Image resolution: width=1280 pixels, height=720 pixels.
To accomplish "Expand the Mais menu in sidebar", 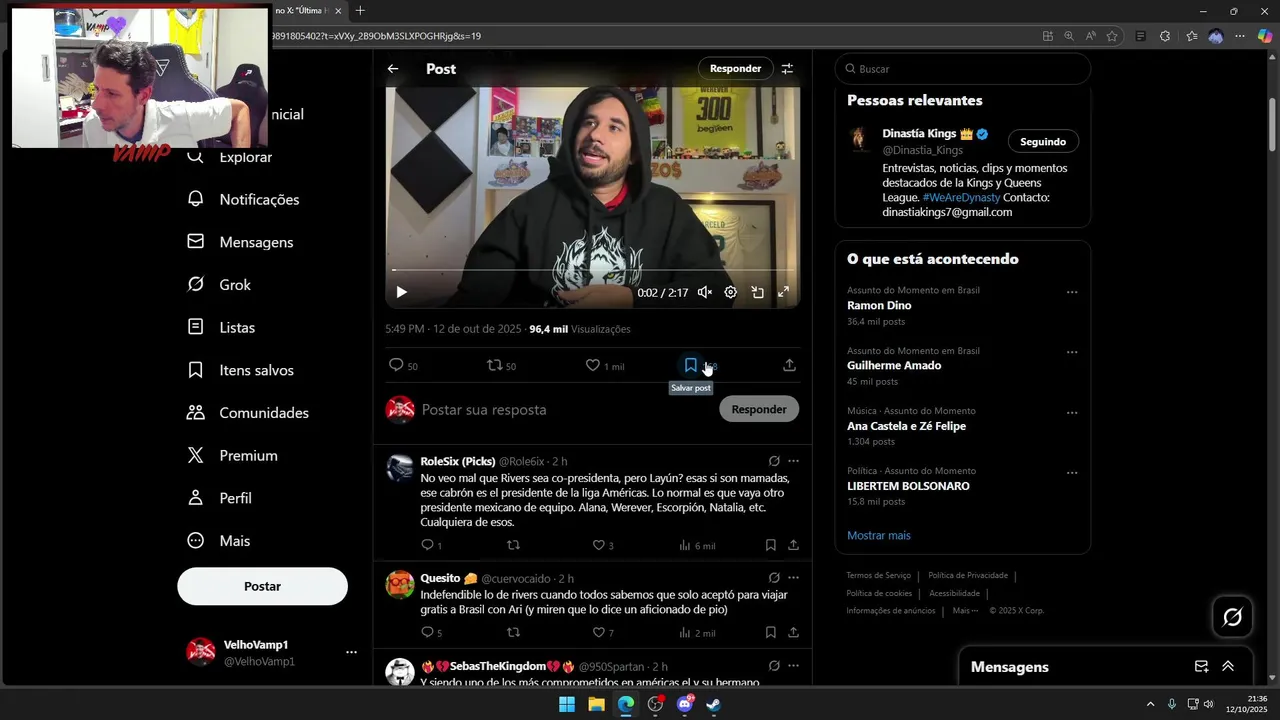I will 220,541.
